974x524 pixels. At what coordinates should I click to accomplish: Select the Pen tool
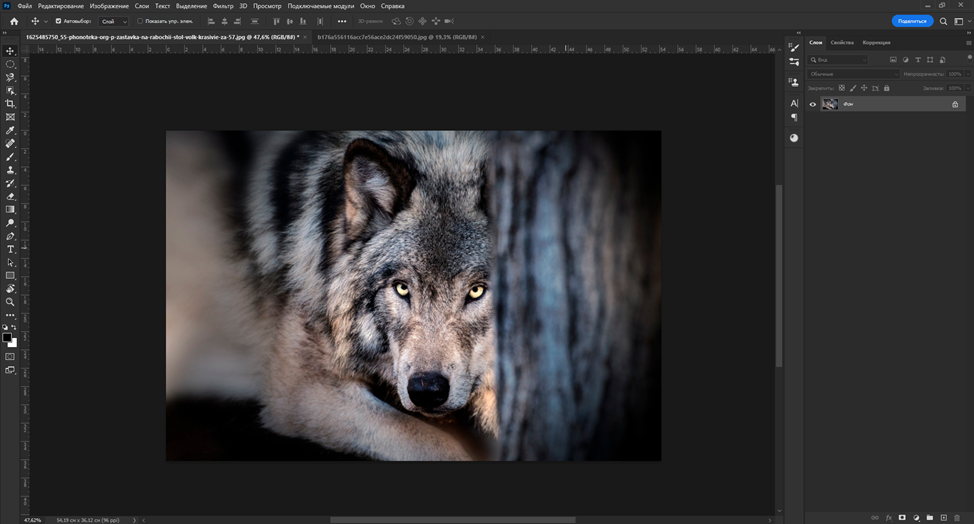point(10,236)
